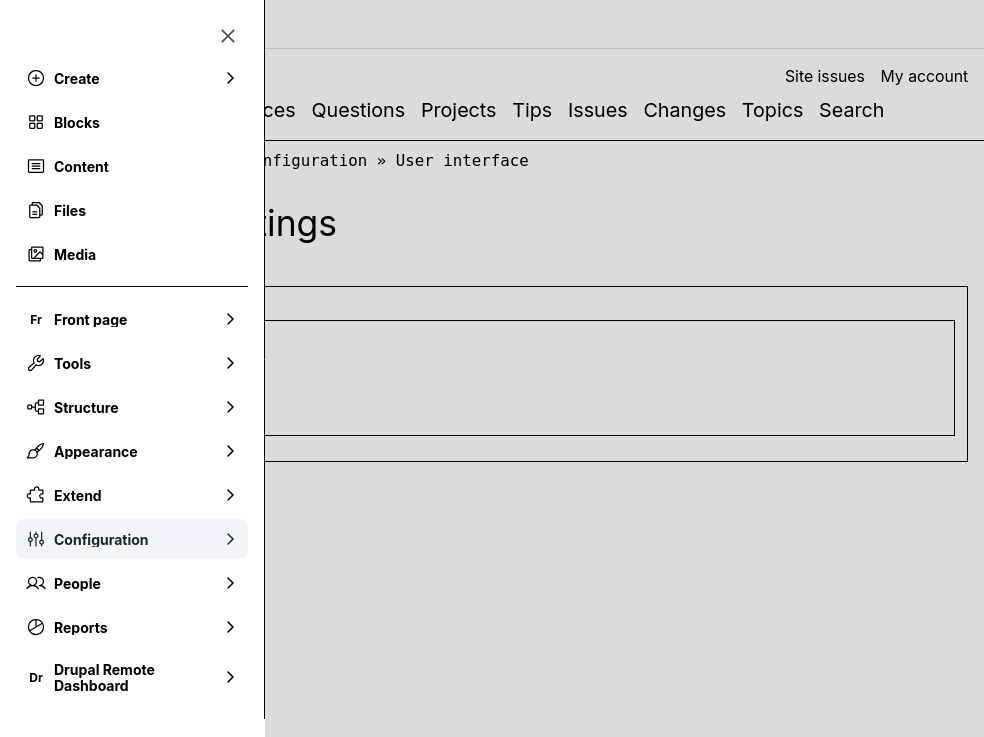Open the My account link

924,77
